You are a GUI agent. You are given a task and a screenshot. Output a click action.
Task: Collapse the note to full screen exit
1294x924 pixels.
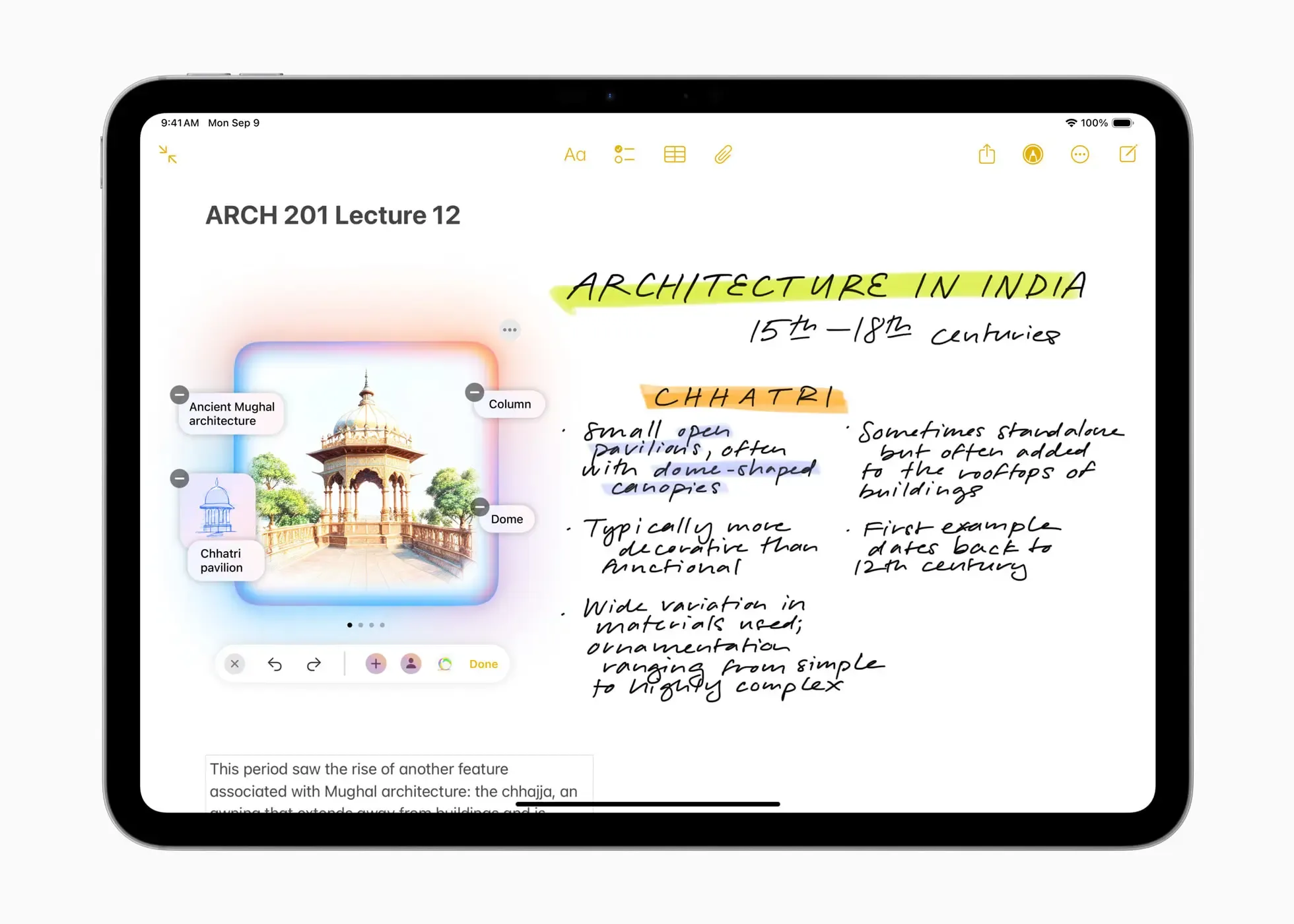click(168, 154)
